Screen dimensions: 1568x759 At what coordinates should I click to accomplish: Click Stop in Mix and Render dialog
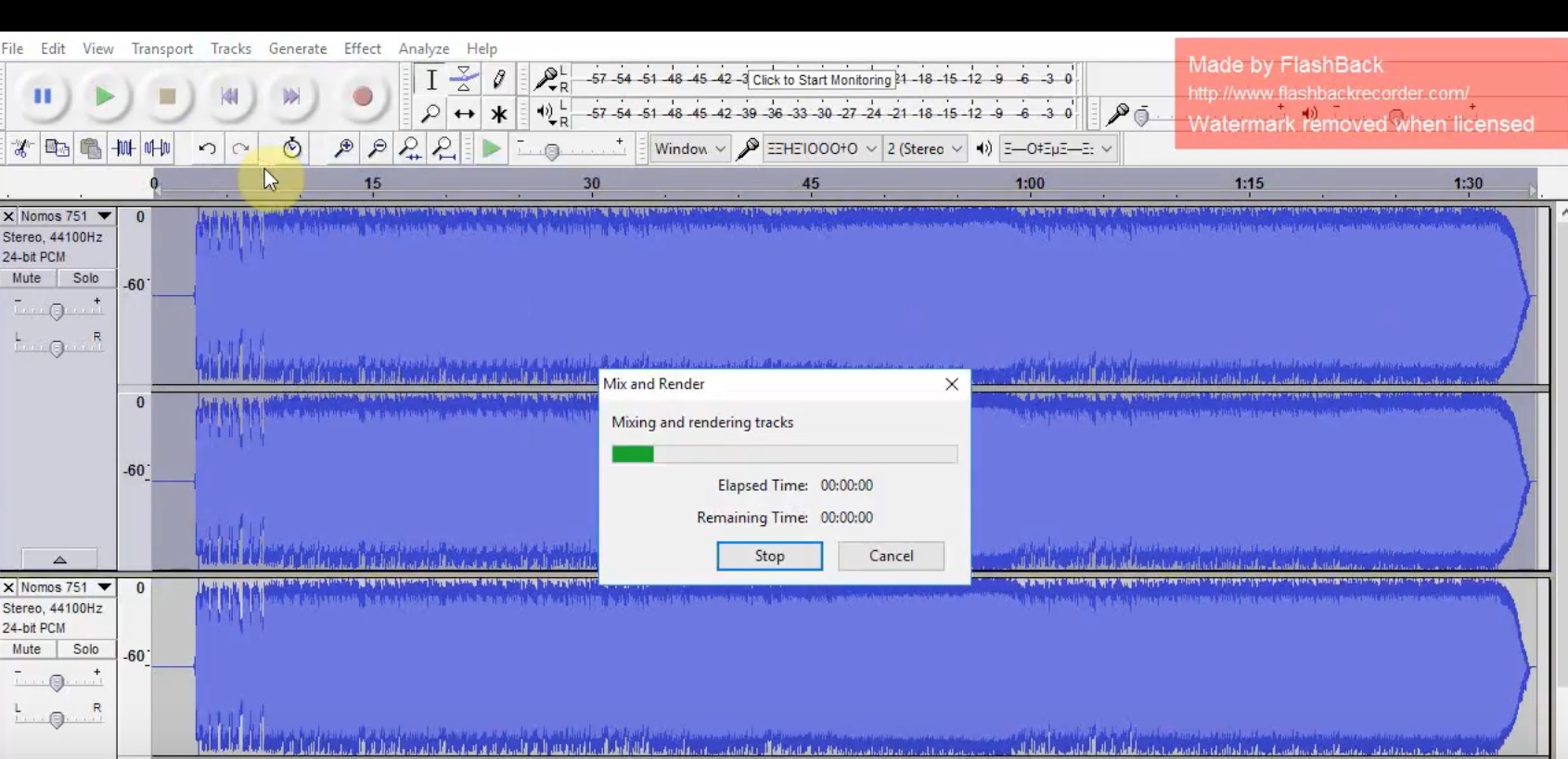click(x=769, y=556)
